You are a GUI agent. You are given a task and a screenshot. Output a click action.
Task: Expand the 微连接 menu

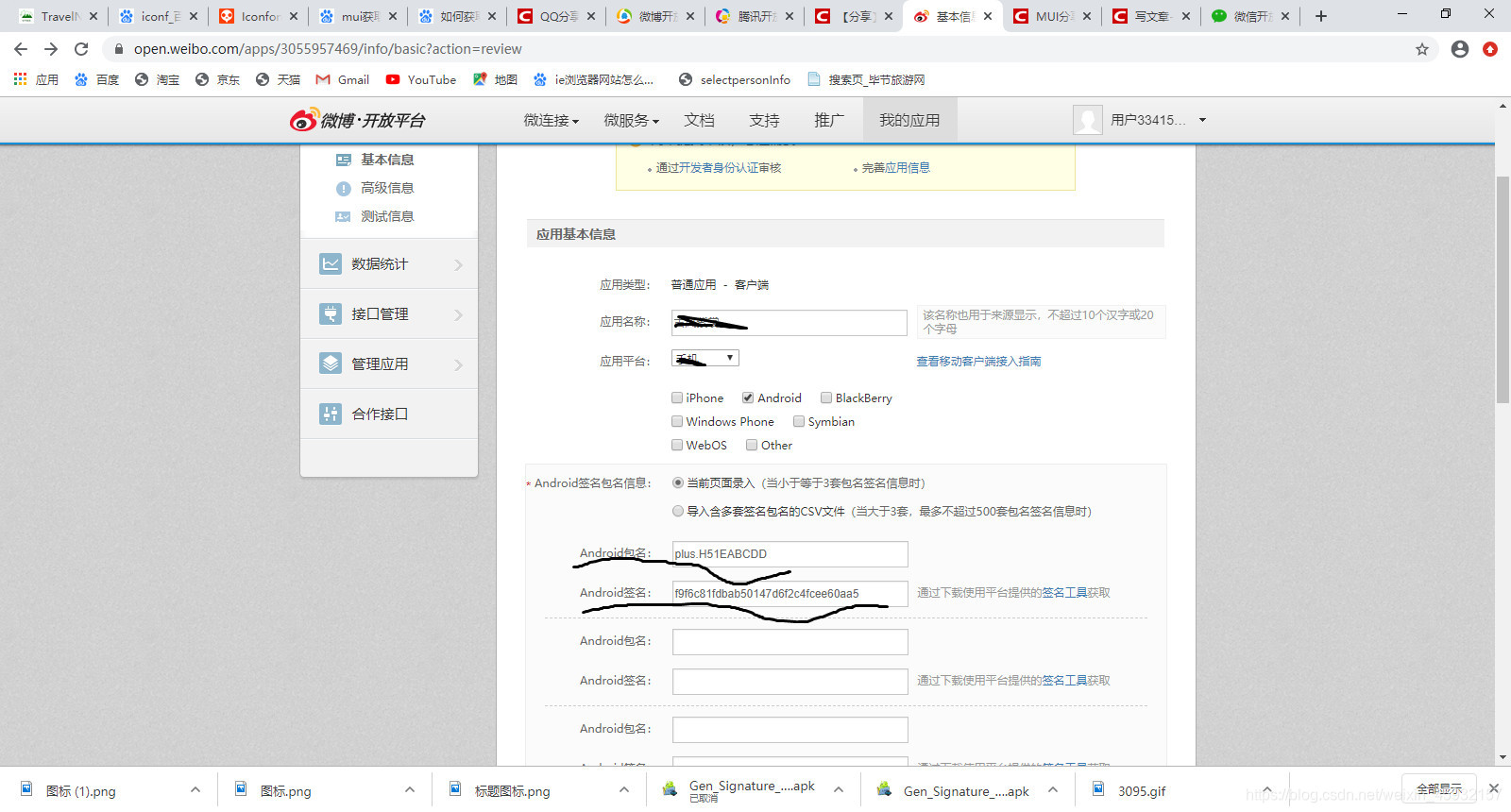coord(552,120)
